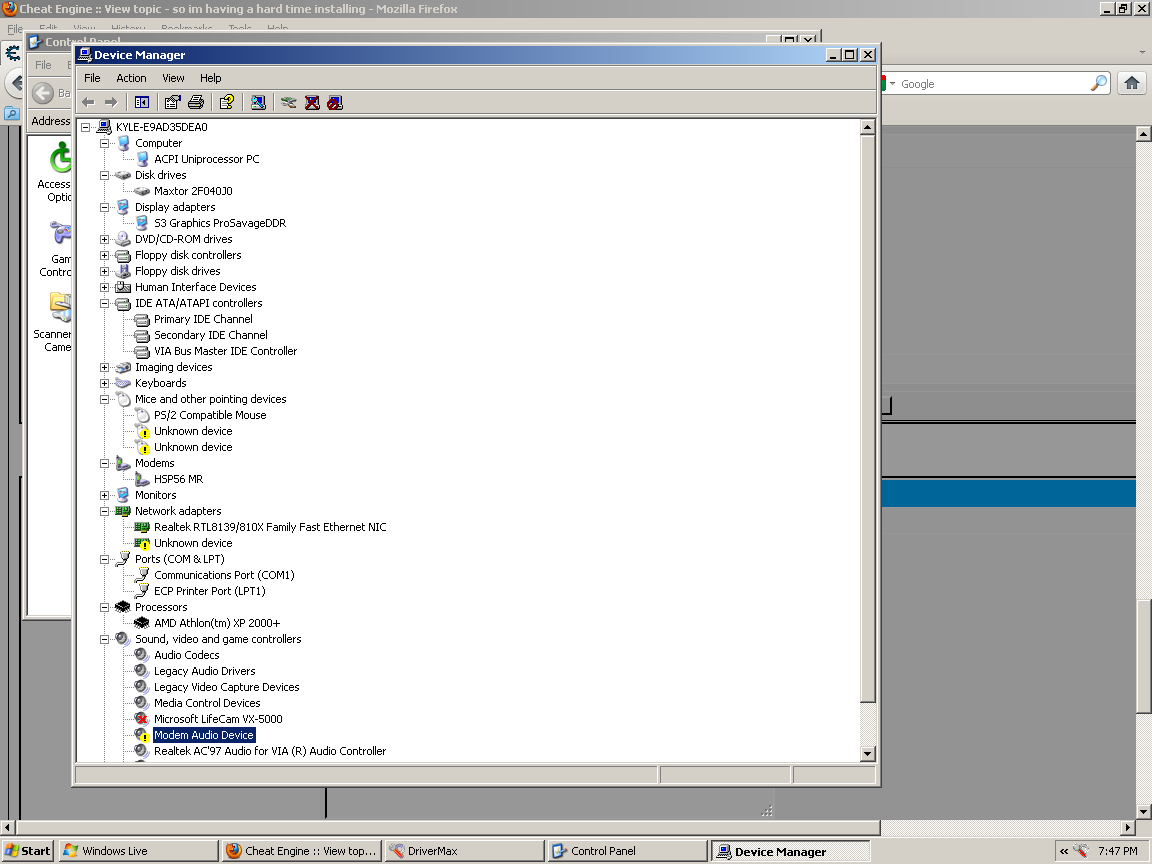Select Microsoft LifeCam VX-5000 device
The width and height of the screenshot is (1152, 864).
click(x=217, y=719)
